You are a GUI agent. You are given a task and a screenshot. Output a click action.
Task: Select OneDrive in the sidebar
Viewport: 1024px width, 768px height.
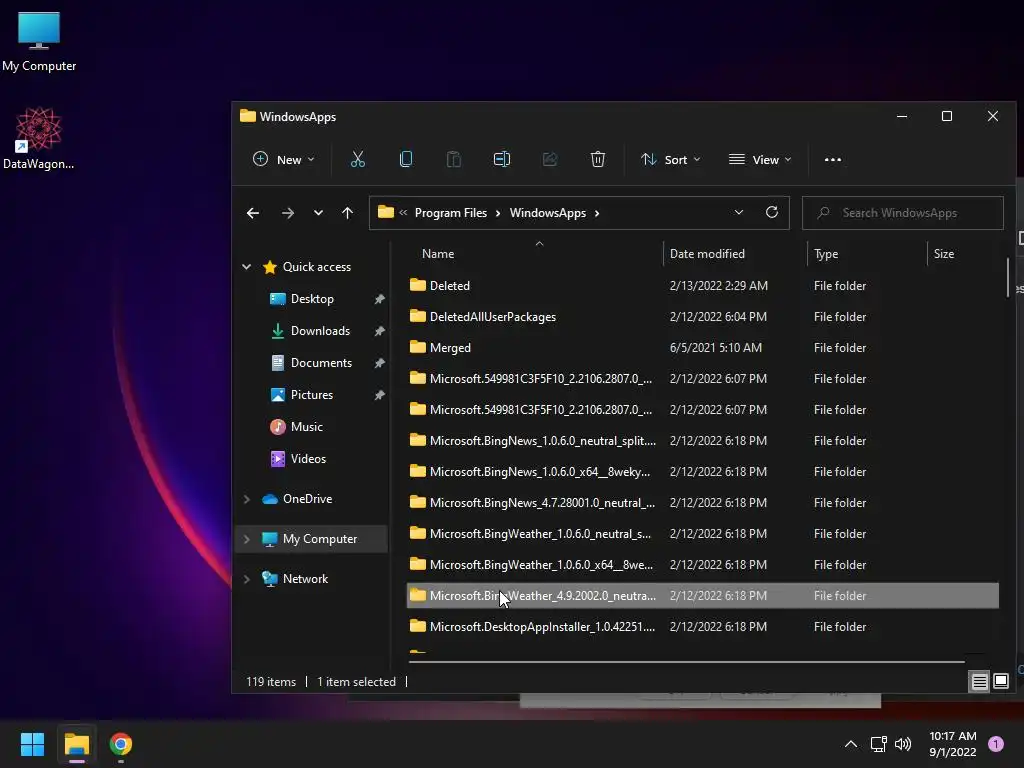(x=307, y=499)
